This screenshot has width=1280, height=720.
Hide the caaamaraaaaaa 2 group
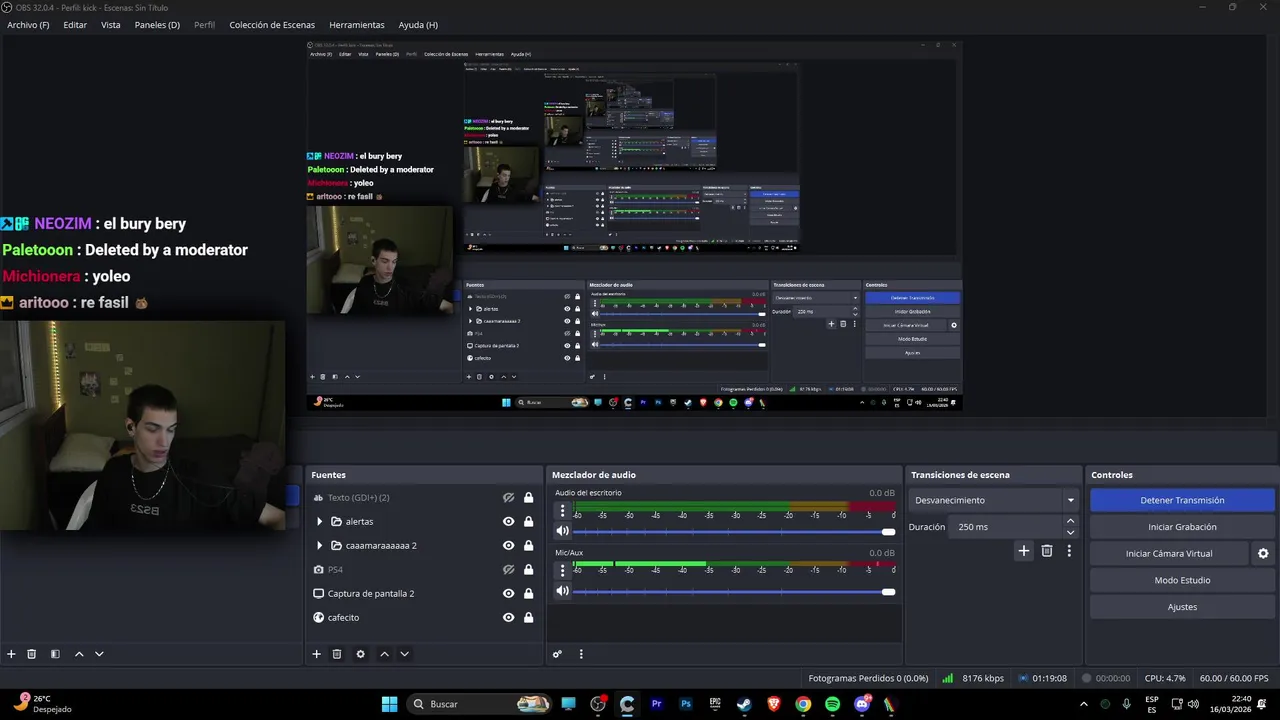point(508,545)
